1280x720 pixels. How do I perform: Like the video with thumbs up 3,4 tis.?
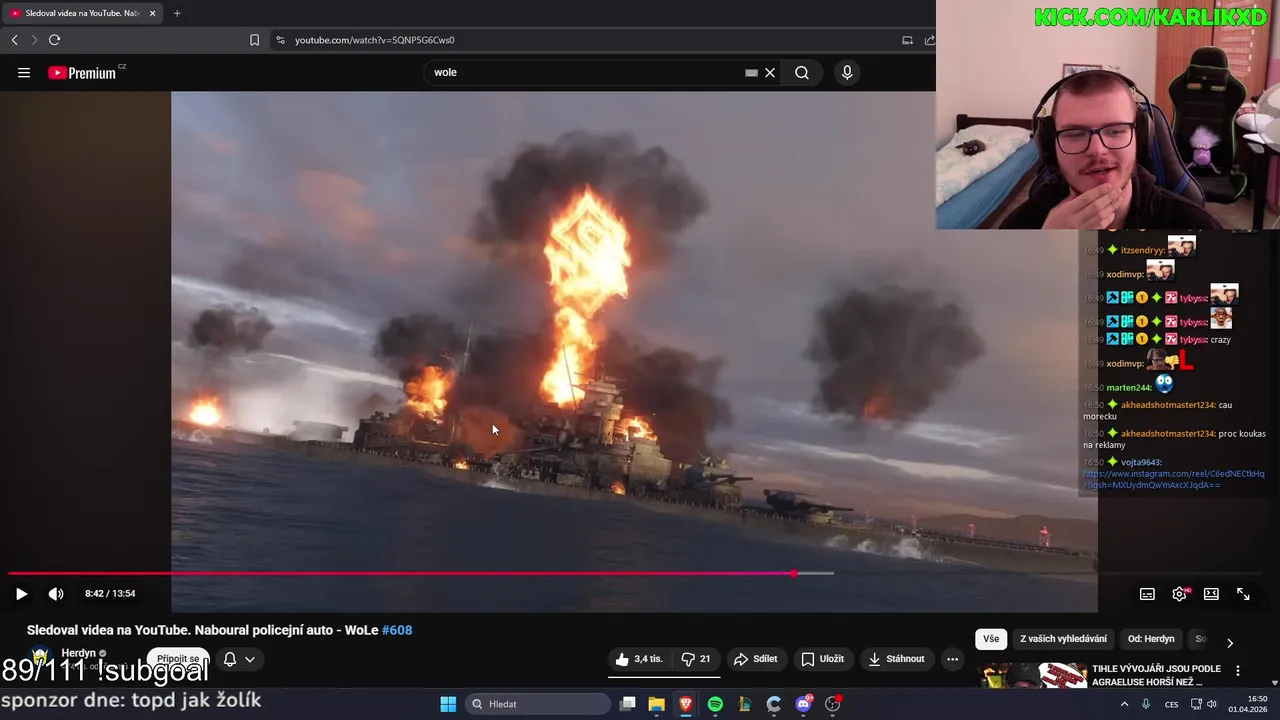pyautogui.click(x=639, y=659)
